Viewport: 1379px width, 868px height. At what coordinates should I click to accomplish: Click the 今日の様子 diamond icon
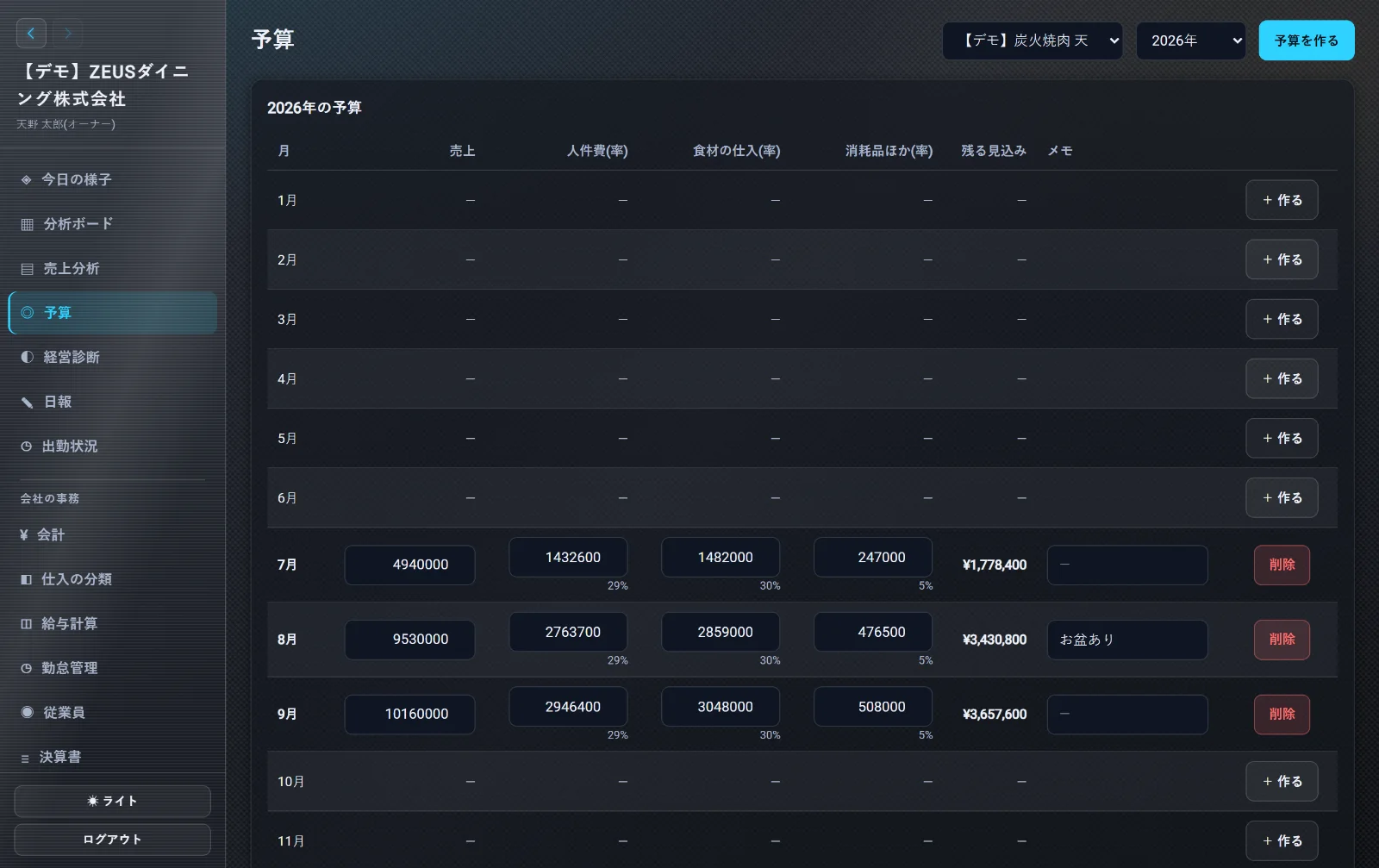27,180
